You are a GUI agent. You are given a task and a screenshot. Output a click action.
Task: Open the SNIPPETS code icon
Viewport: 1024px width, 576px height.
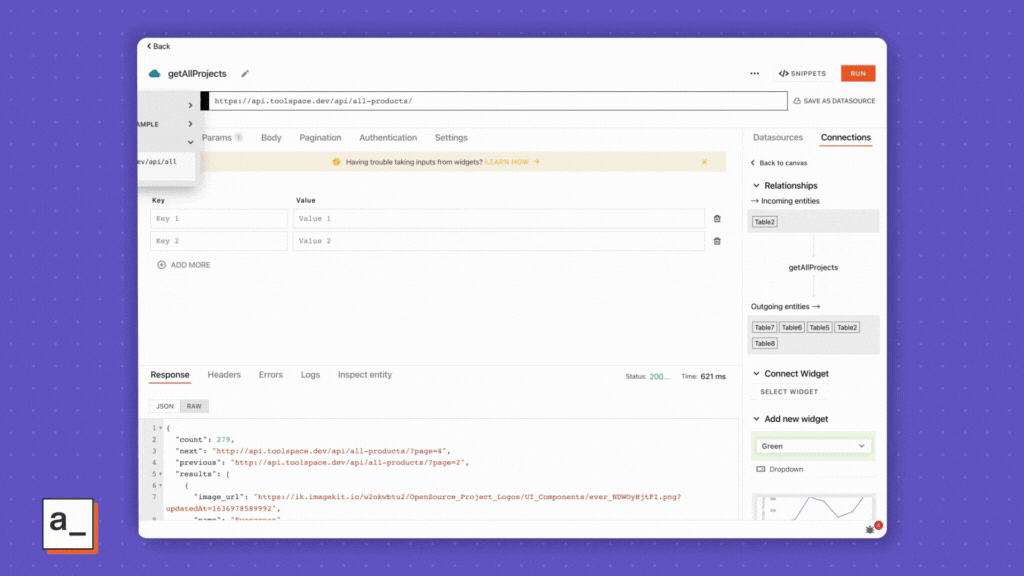click(x=786, y=73)
